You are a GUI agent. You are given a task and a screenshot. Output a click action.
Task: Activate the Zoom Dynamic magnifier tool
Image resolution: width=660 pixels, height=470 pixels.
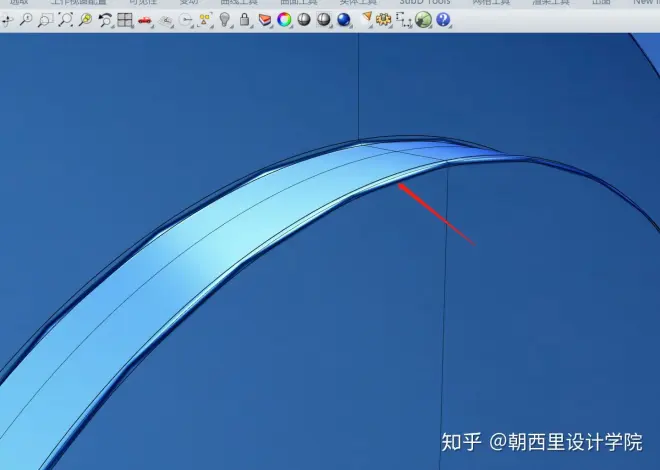point(26,19)
